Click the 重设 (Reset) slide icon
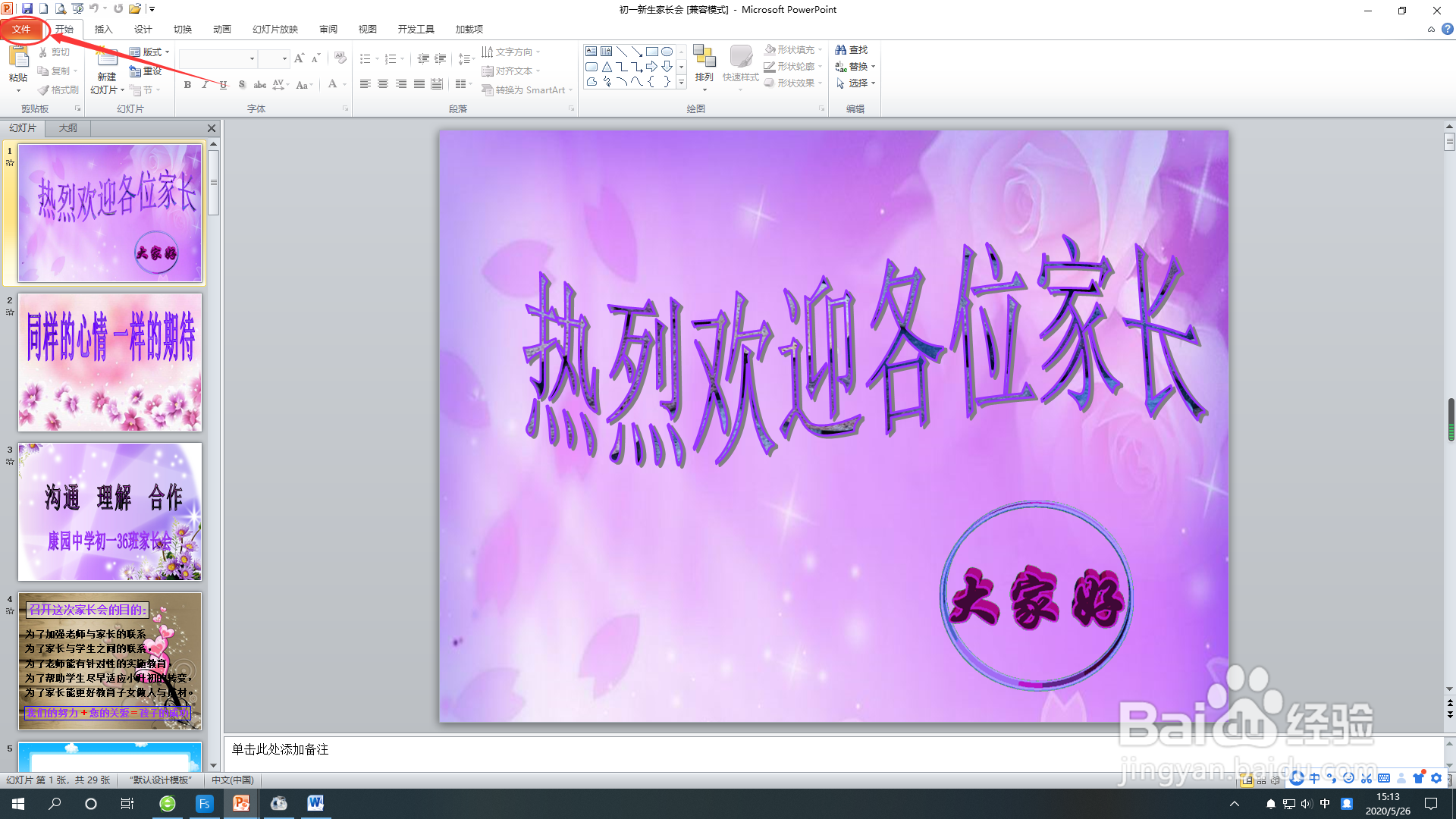This screenshot has width=1456, height=819. (136, 71)
